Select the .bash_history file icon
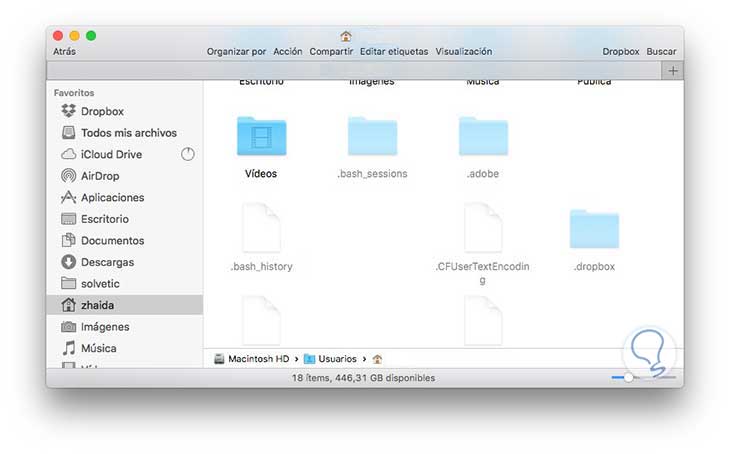730x454 pixels. 261,227
